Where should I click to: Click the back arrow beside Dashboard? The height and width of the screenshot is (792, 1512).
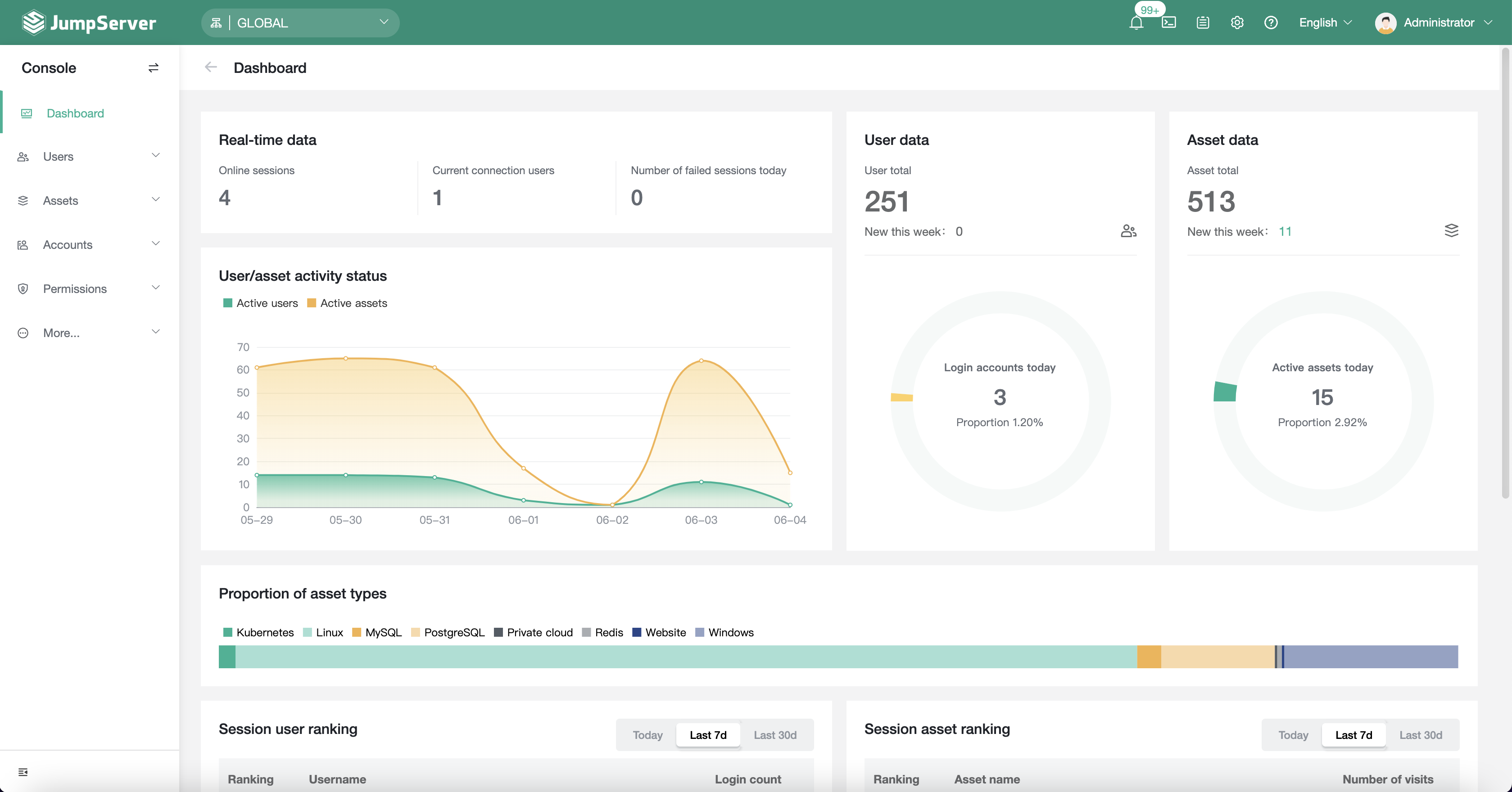click(211, 67)
